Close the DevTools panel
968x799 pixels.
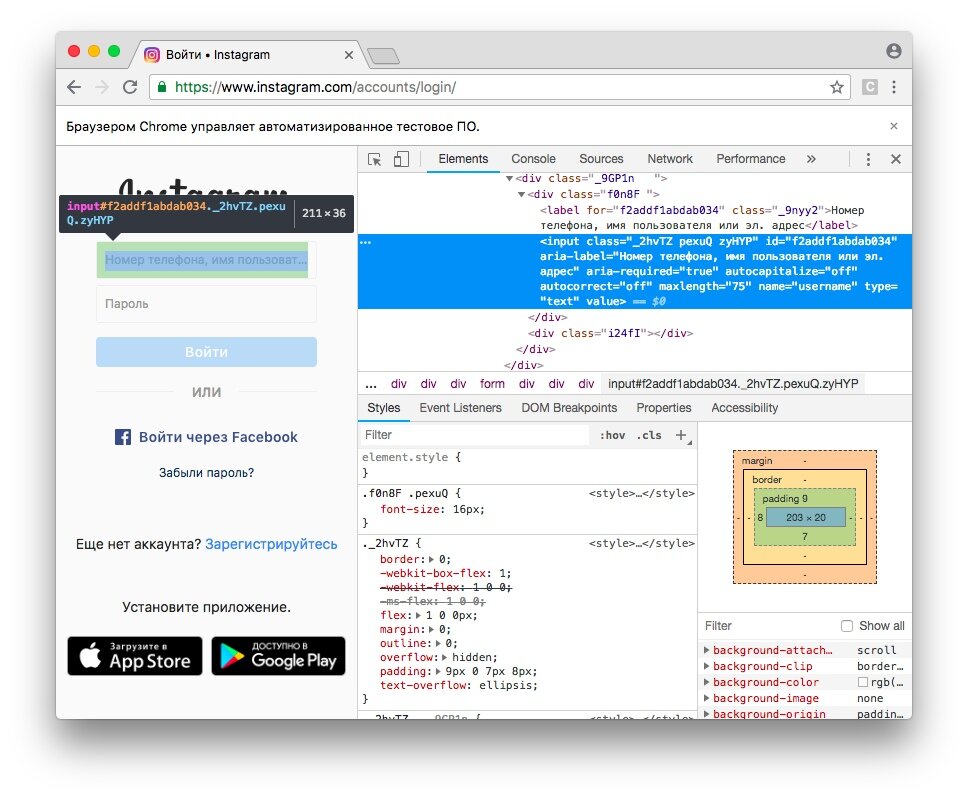[x=896, y=159]
